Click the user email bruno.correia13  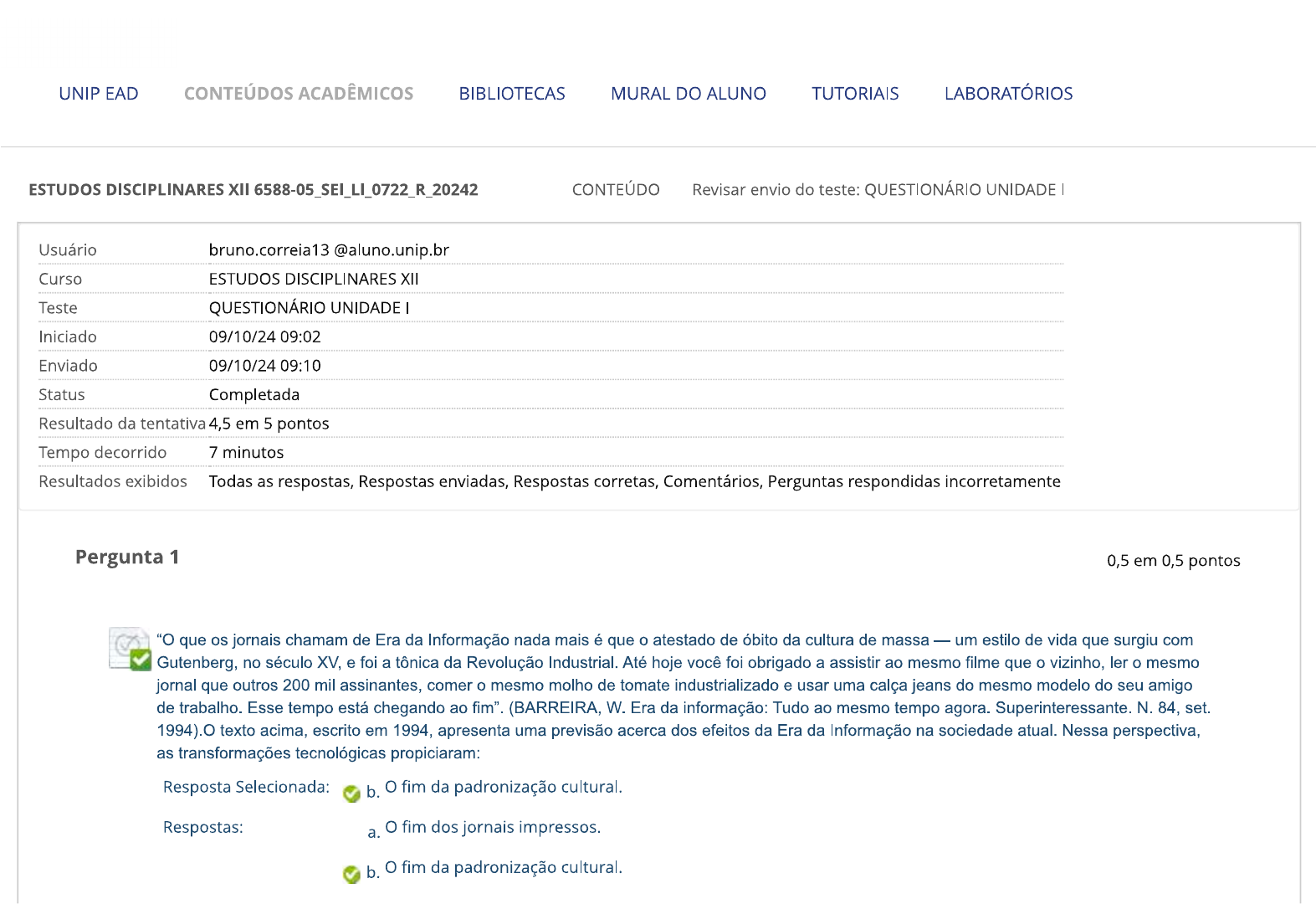(x=329, y=250)
